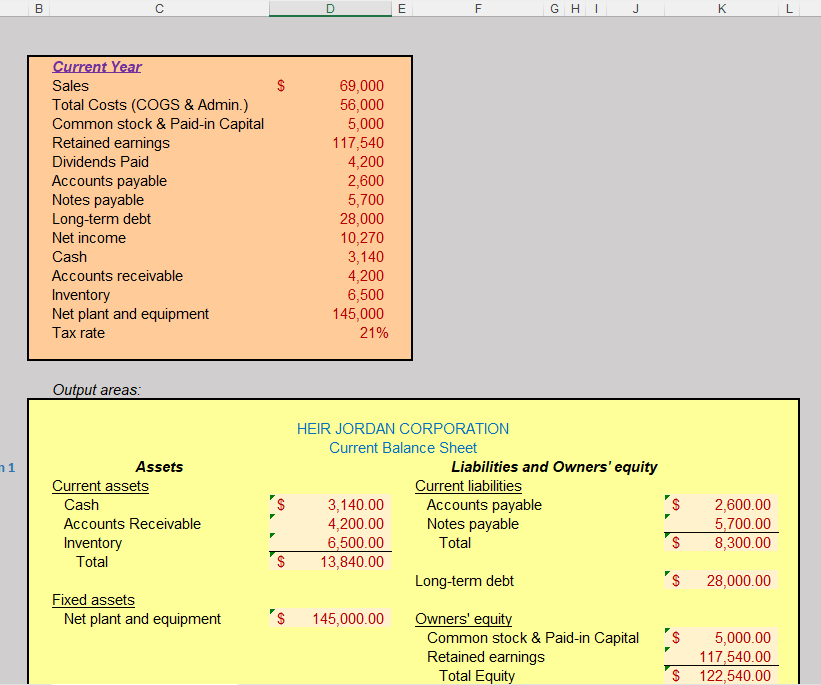Viewport: 821px width, 685px height.
Task: Select the column B header
Action: point(39,8)
